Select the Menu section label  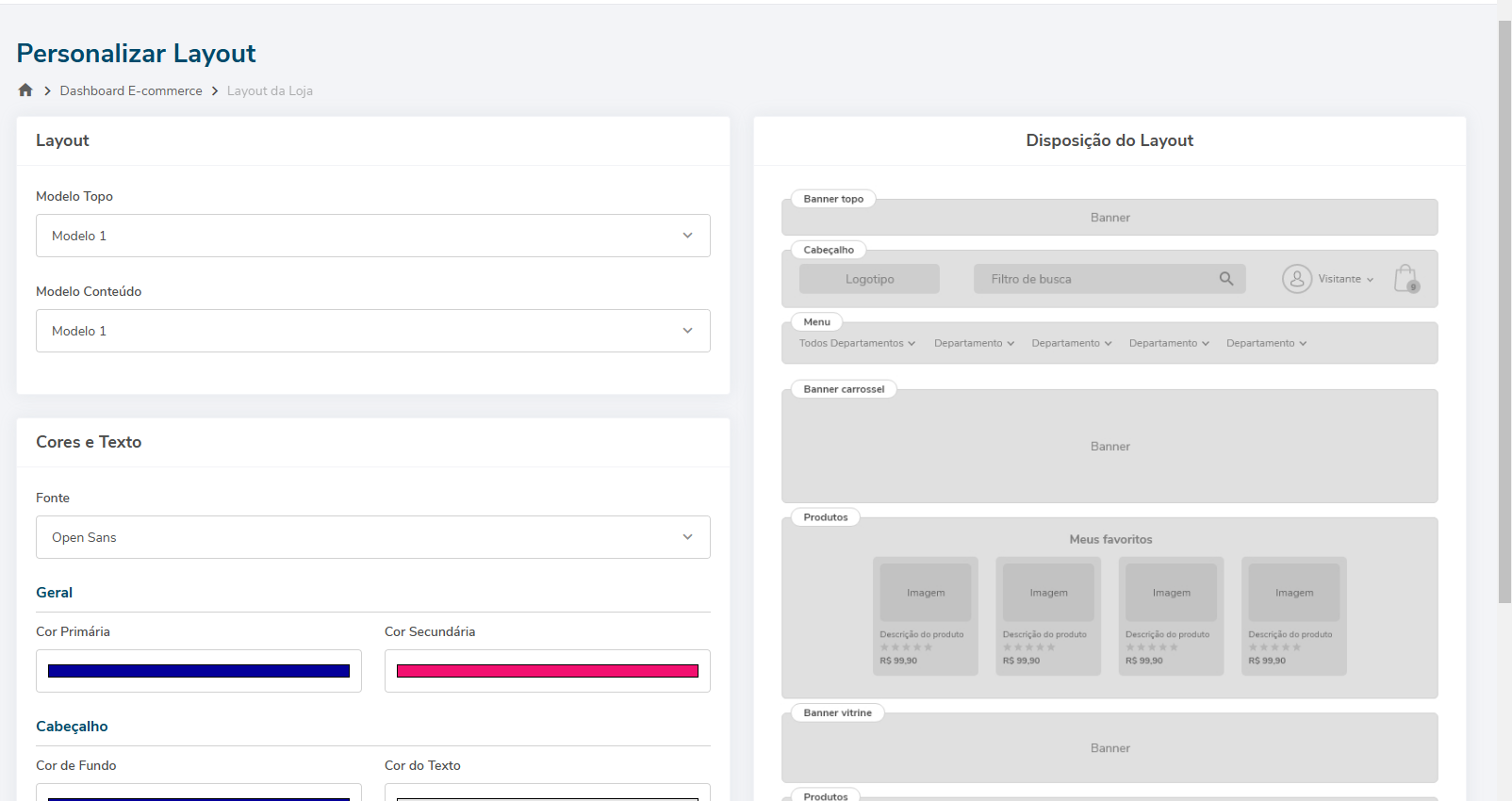click(816, 321)
